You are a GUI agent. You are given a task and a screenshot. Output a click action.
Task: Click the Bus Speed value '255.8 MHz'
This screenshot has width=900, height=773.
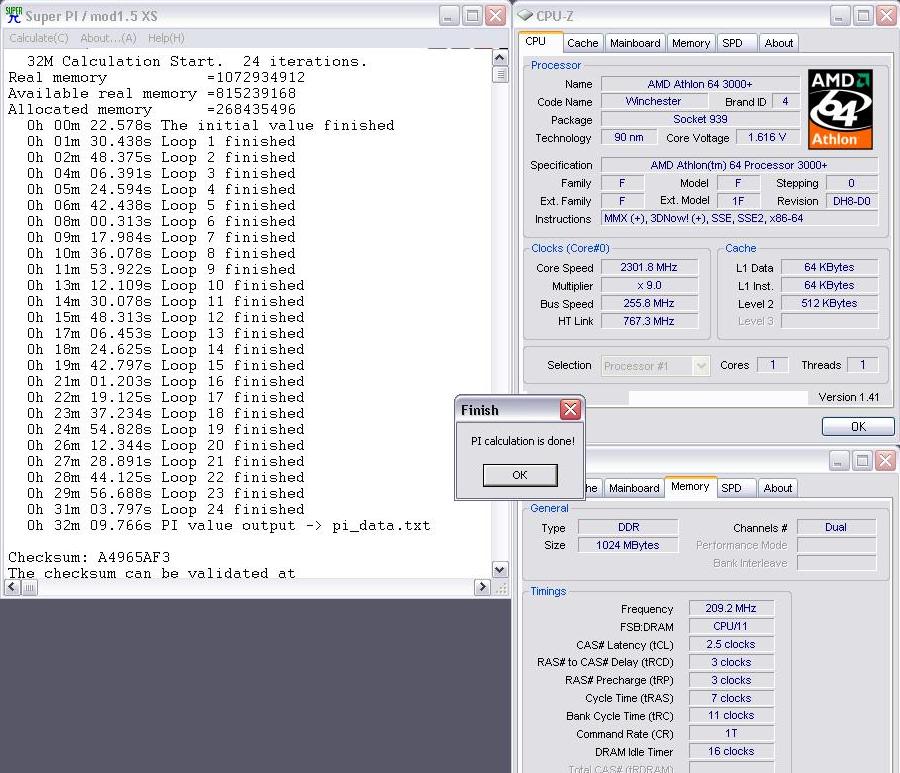coord(649,303)
